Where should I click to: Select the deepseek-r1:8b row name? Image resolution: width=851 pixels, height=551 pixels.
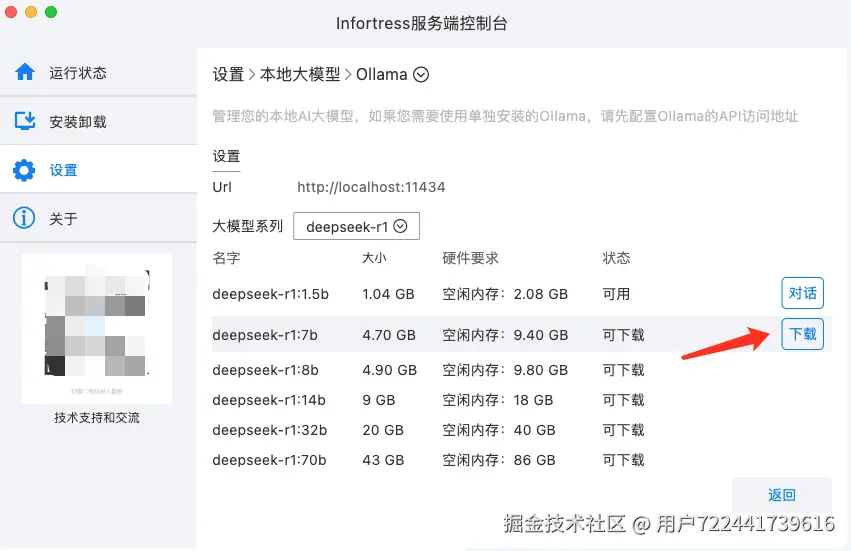265,370
